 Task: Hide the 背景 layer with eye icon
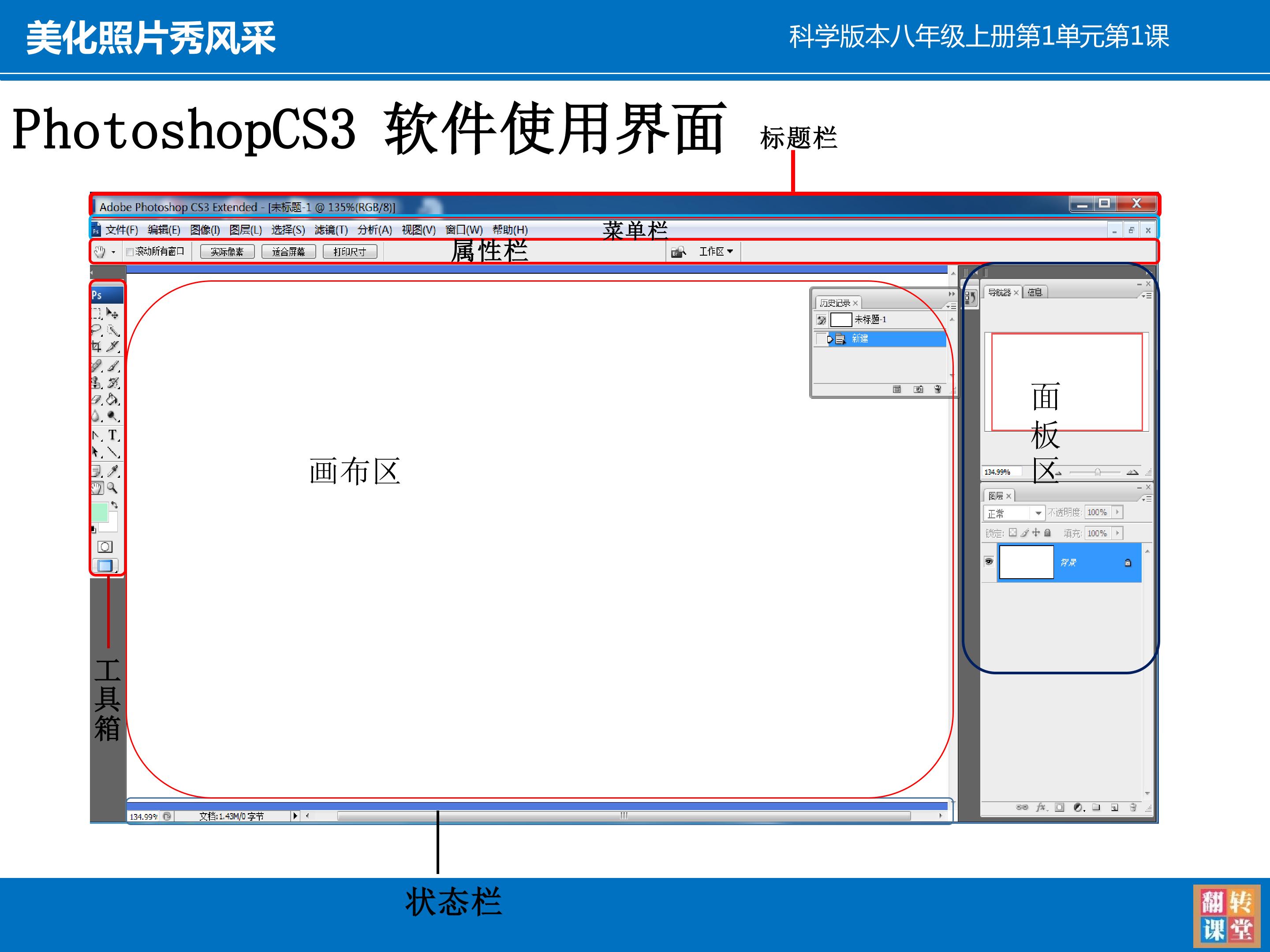(x=989, y=561)
